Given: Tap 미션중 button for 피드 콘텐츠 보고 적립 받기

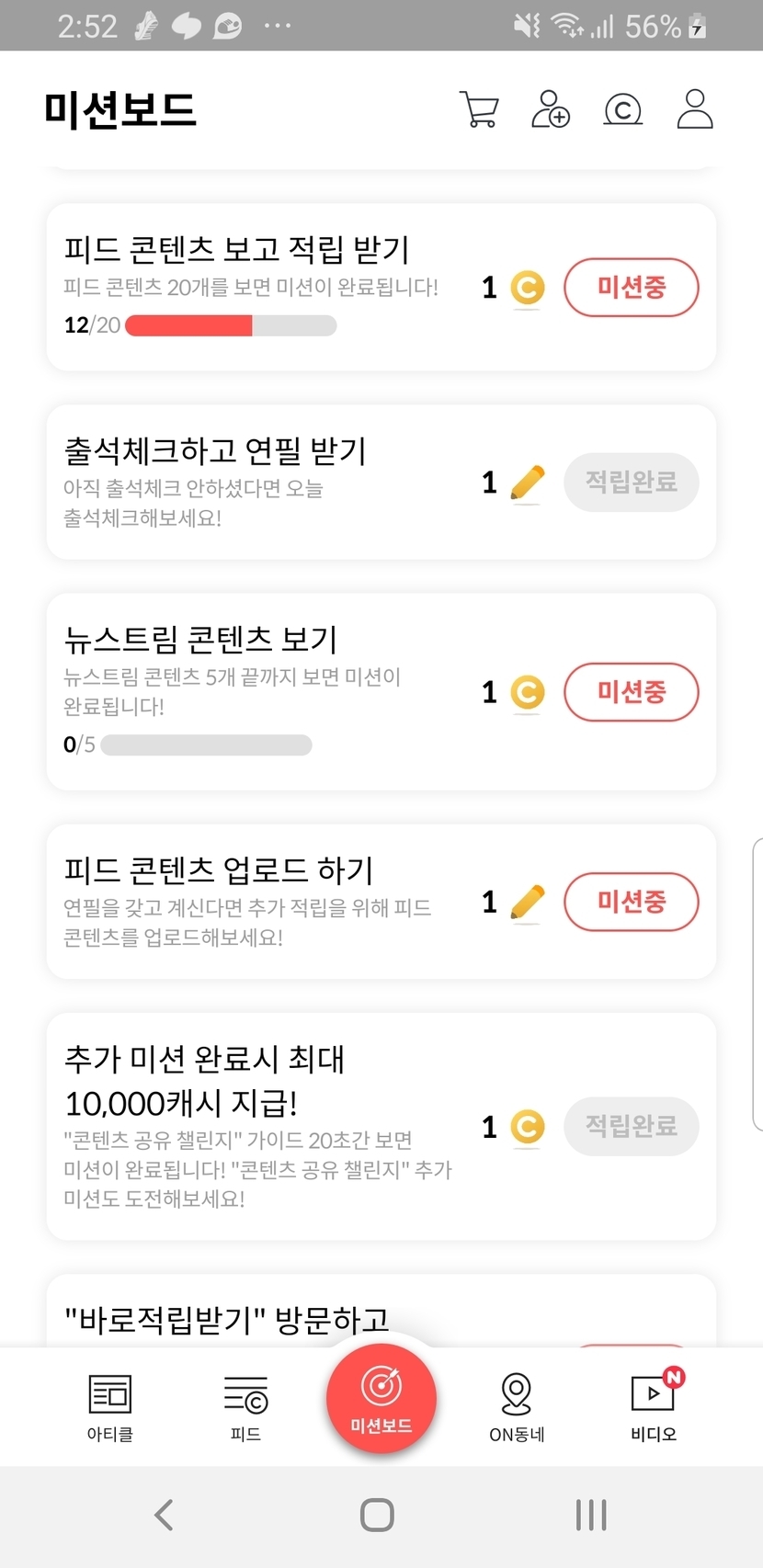Looking at the screenshot, I should [x=631, y=288].
